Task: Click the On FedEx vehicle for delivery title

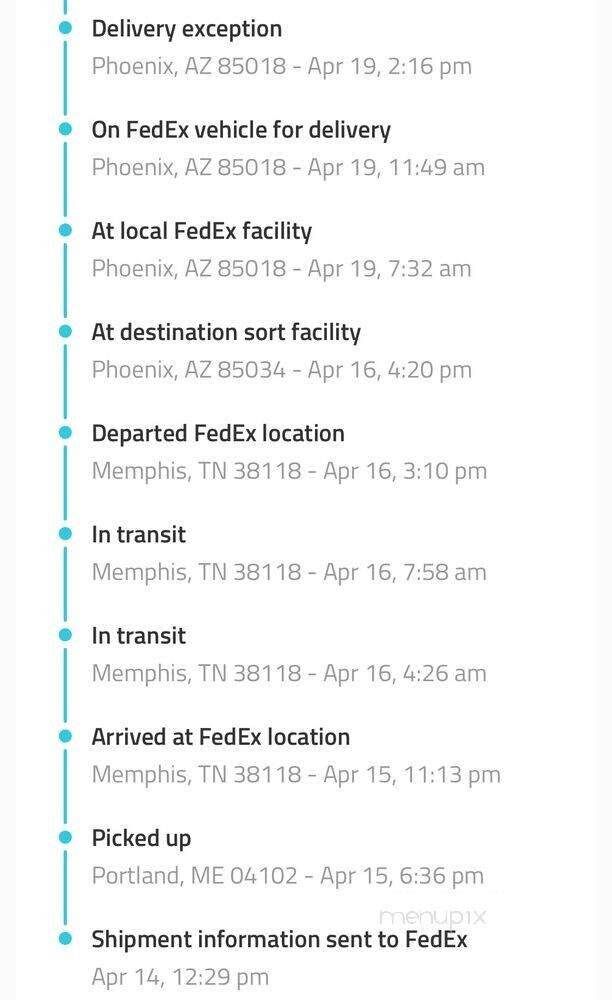Action: pos(241,130)
